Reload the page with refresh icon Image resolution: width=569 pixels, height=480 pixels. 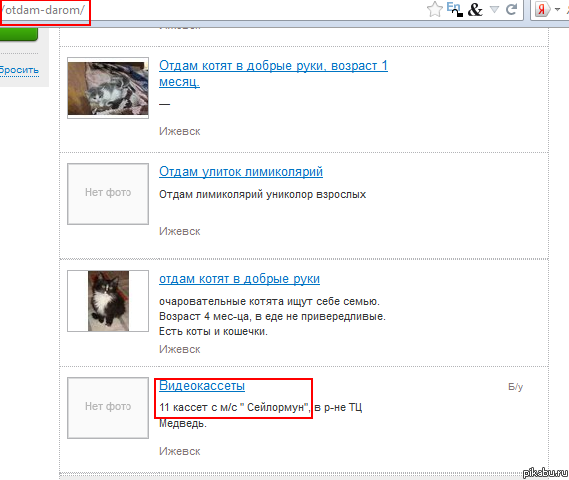511,9
